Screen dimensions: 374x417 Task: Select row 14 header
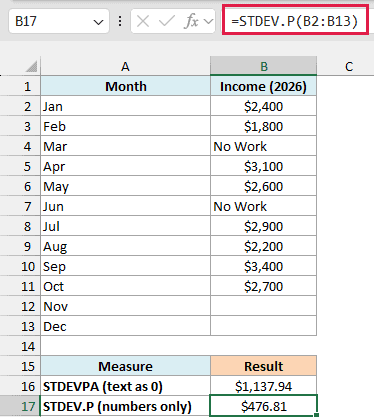[20, 346]
